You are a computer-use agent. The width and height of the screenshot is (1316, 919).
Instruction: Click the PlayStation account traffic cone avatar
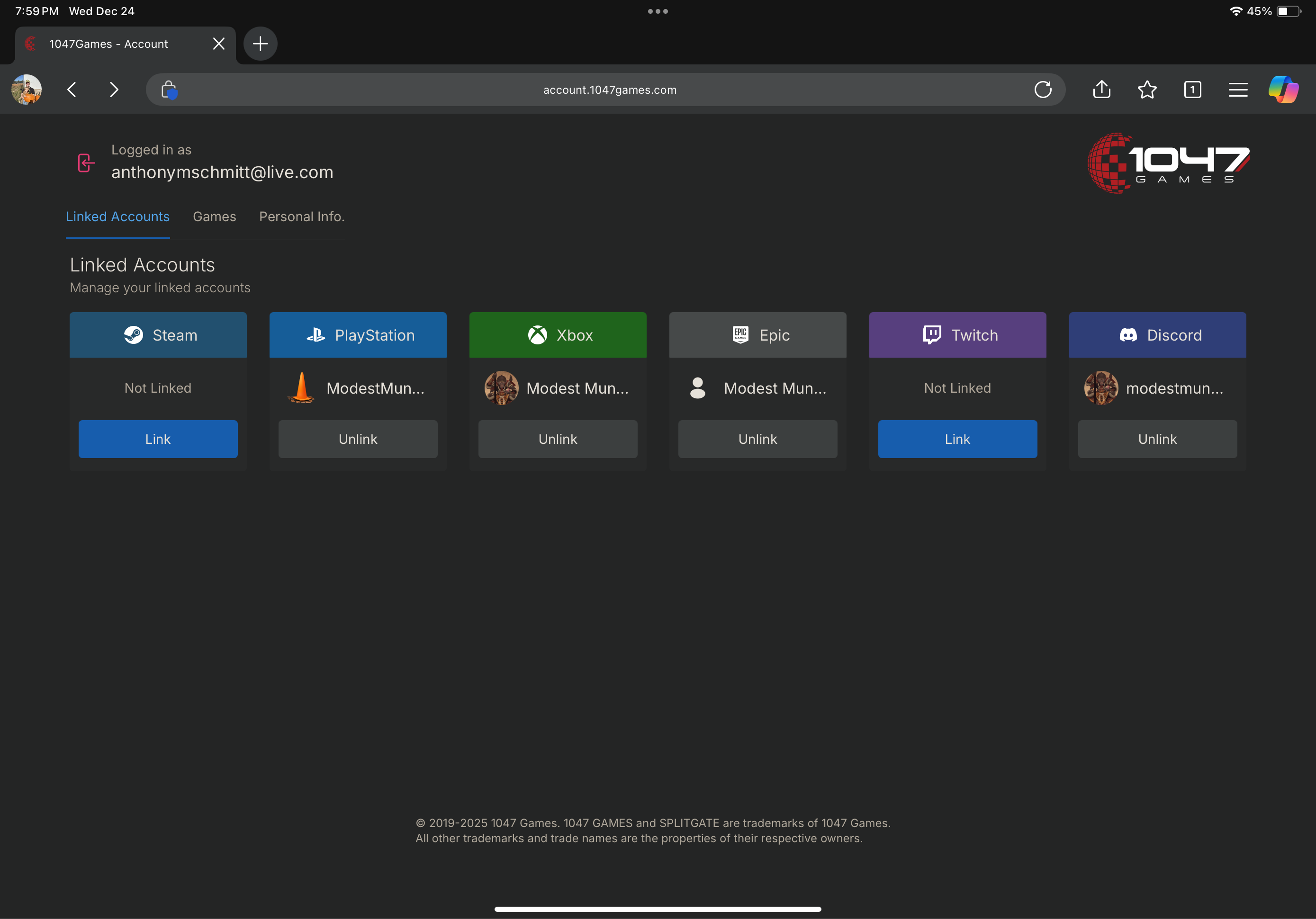(x=301, y=388)
